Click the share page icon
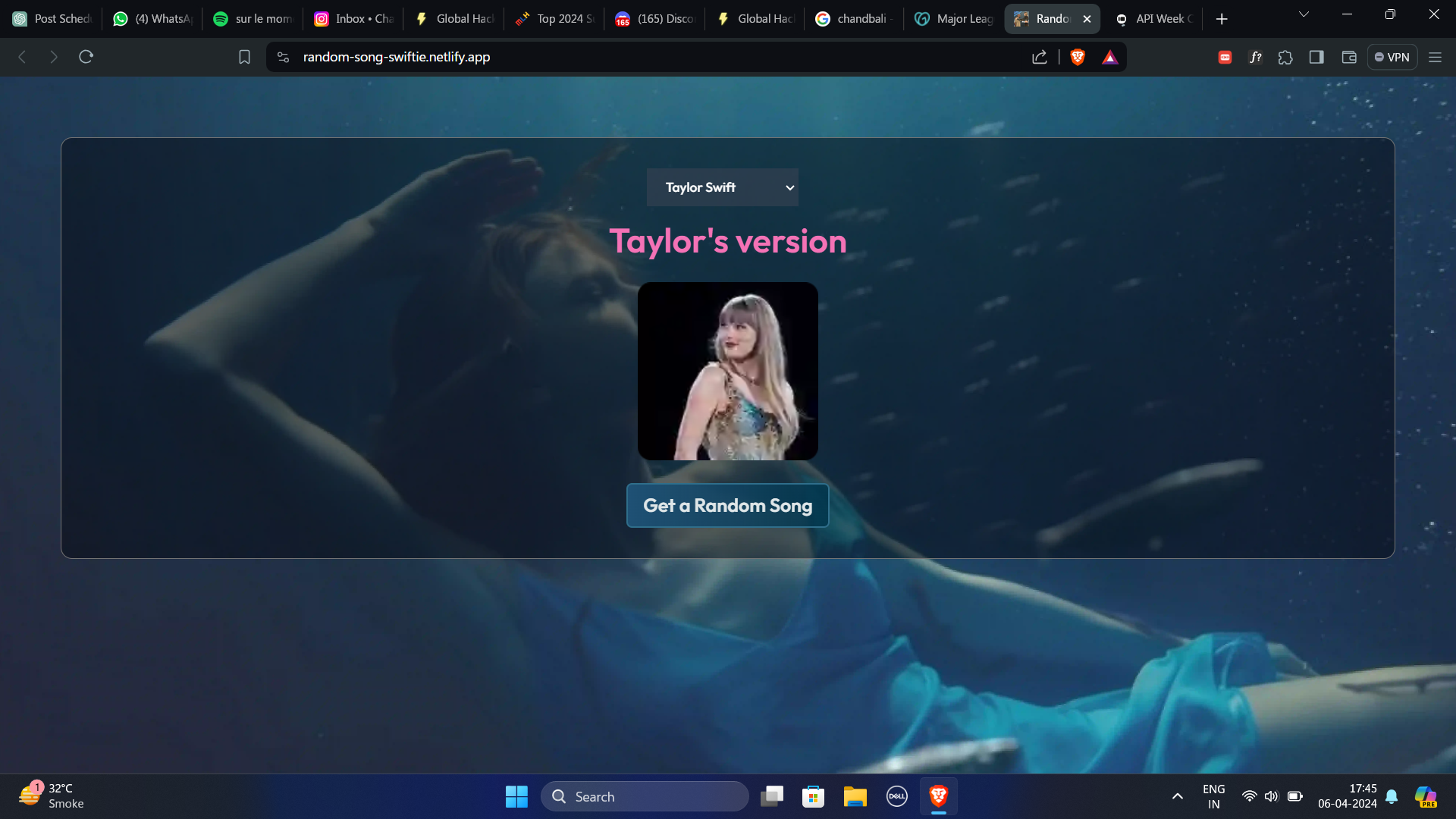This screenshot has height=819, width=1456. coord(1040,57)
